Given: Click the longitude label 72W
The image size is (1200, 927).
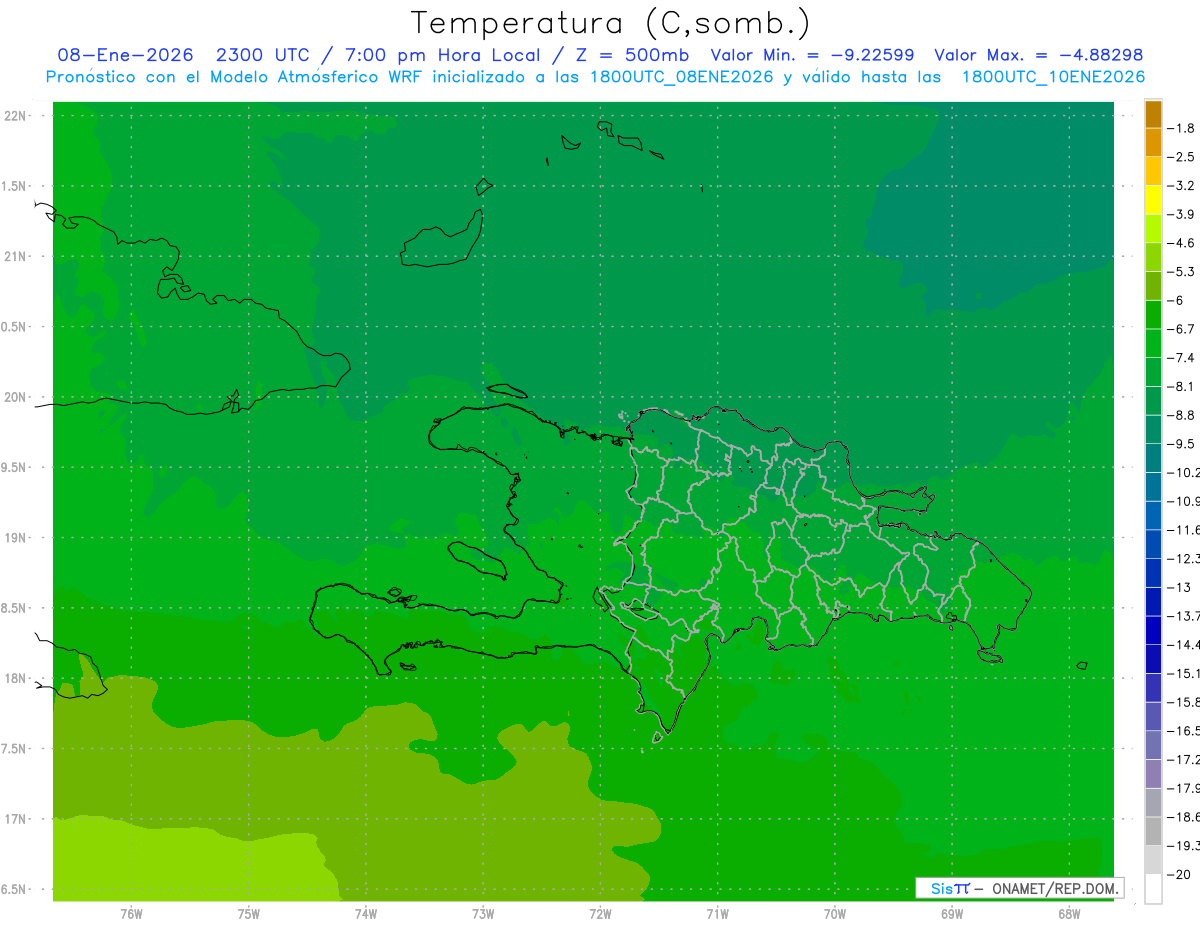Looking at the screenshot, I should coord(600,913).
